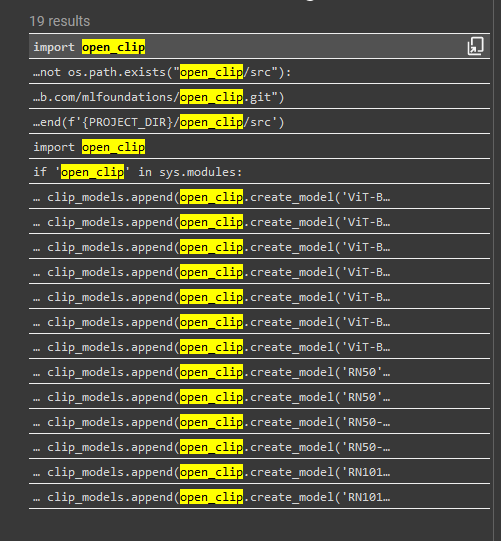Select the first ViT-B create_model result
Viewport: 501px width, 541px height.
point(259,197)
